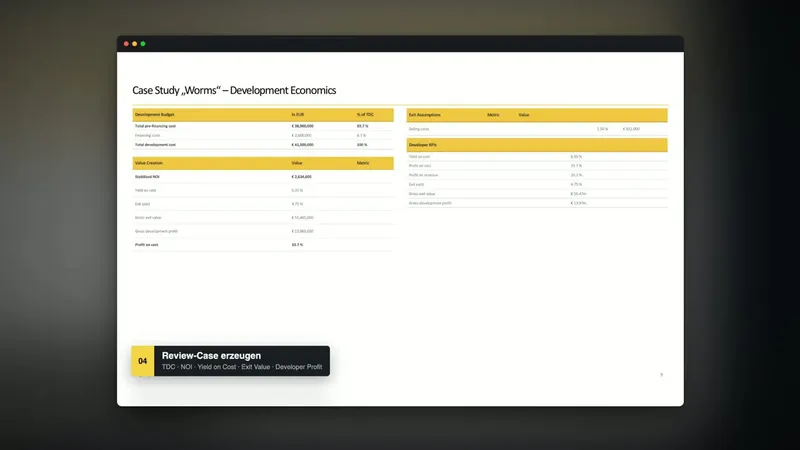Select the Development Budget table header
Screen dimensions: 800x450
click(x=155, y=115)
